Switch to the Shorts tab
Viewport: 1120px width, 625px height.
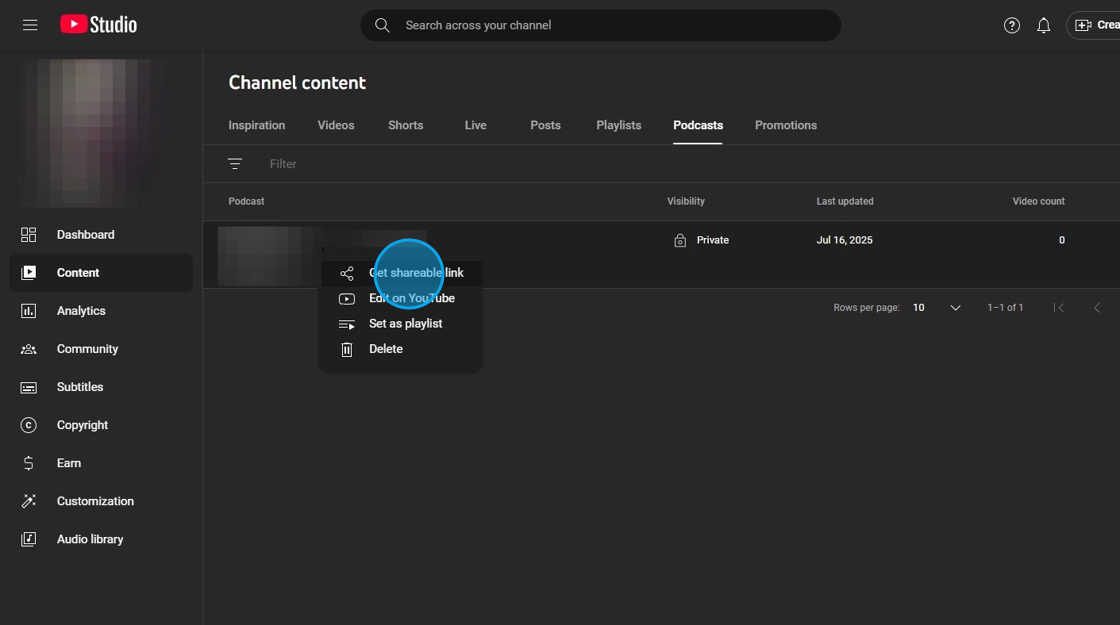[406, 125]
